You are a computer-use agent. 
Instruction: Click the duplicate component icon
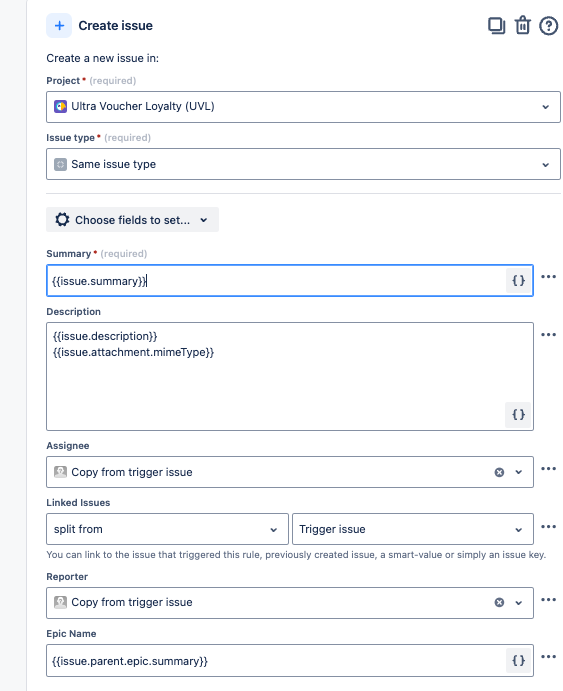496,26
